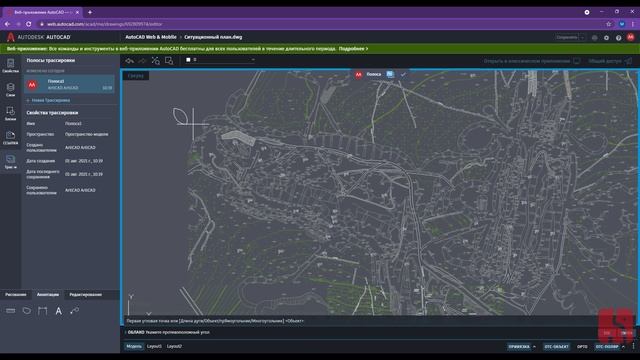The image size is (640, 360).
Task: Click the white layer color square
Action: (188, 60)
